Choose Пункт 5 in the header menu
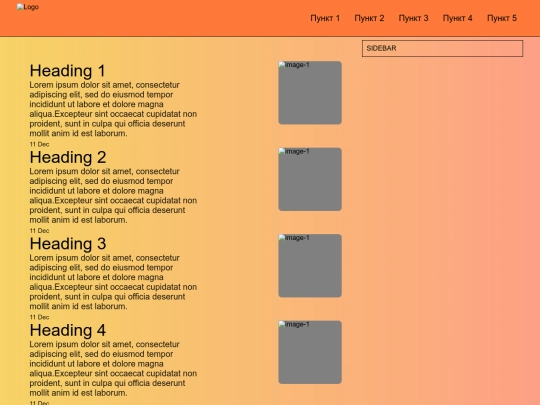The image size is (540, 405). click(502, 18)
